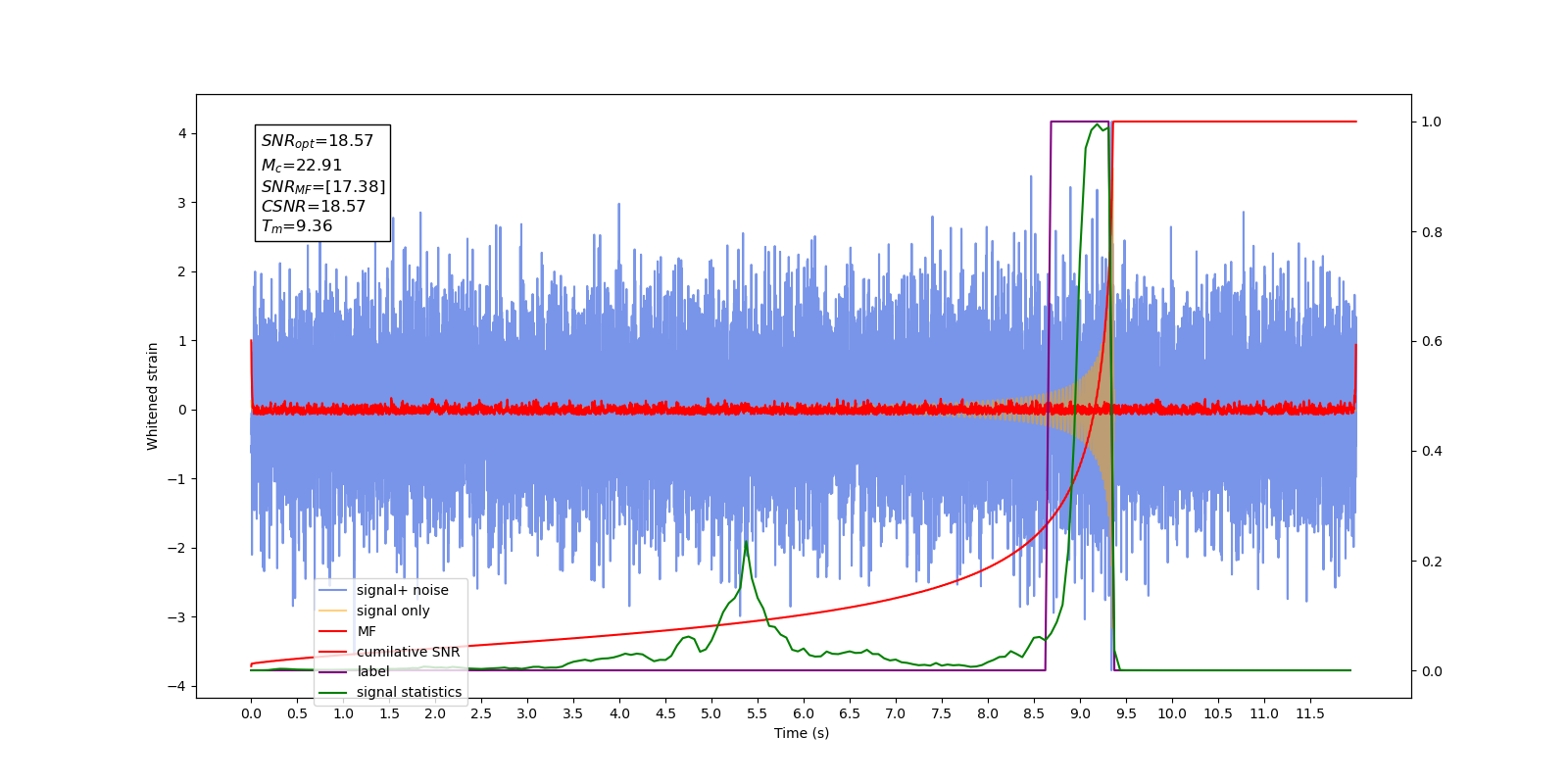The height and width of the screenshot is (784, 1568).
Task: Click the left y-axis tick label −2
Action: pos(176,548)
